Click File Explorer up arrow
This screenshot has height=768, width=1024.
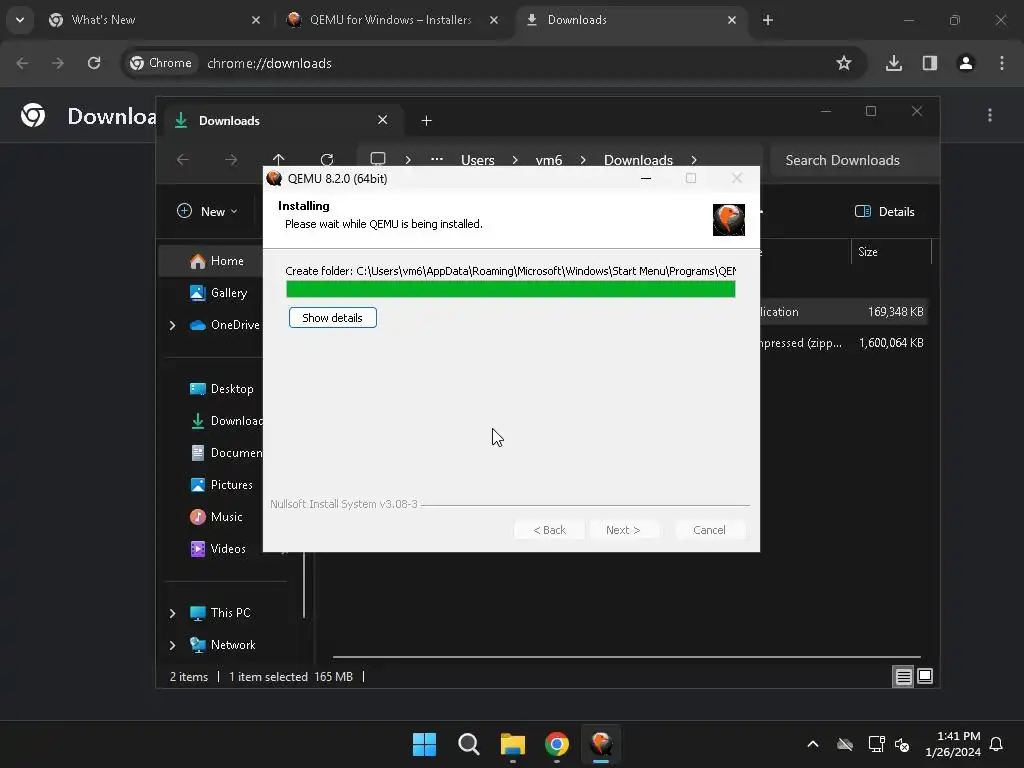coord(279,159)
